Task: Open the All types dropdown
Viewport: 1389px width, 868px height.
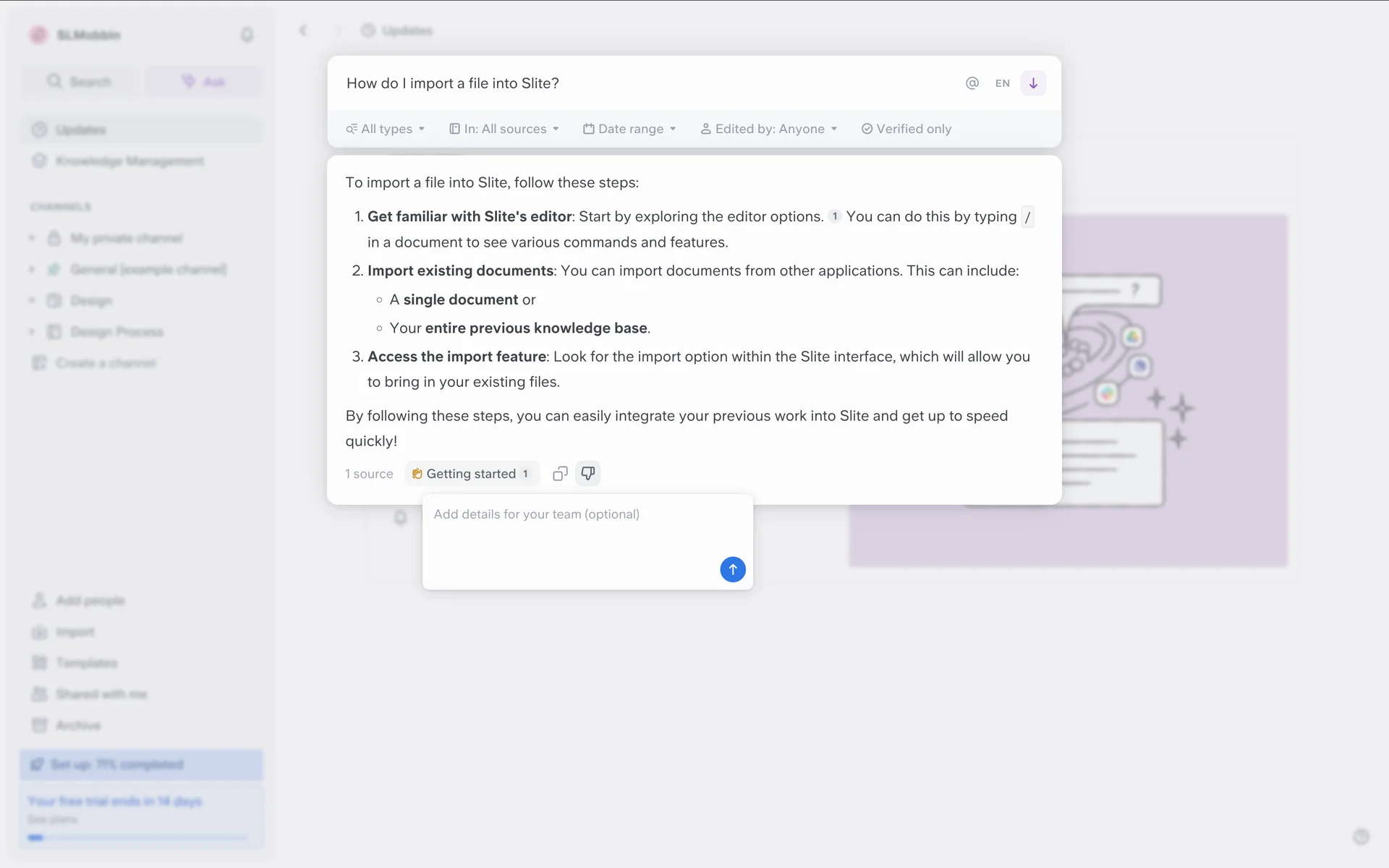Action: click(385, 129)
